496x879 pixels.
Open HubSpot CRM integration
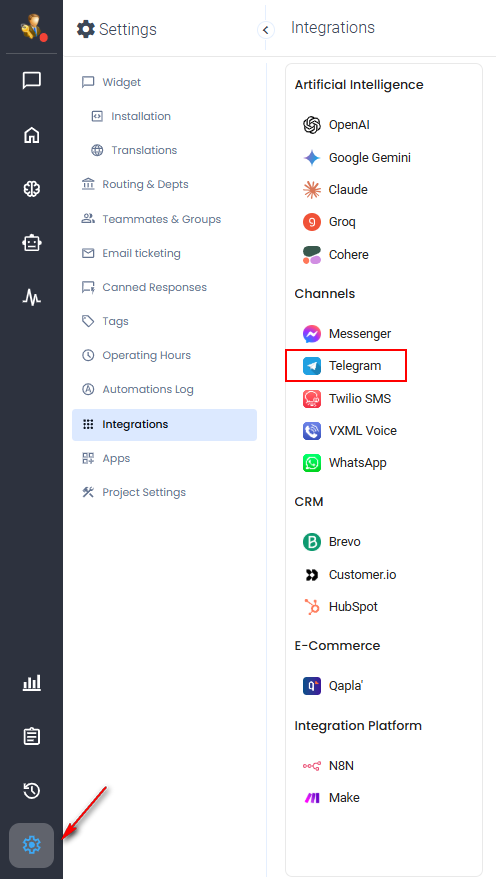coord(341,607)
